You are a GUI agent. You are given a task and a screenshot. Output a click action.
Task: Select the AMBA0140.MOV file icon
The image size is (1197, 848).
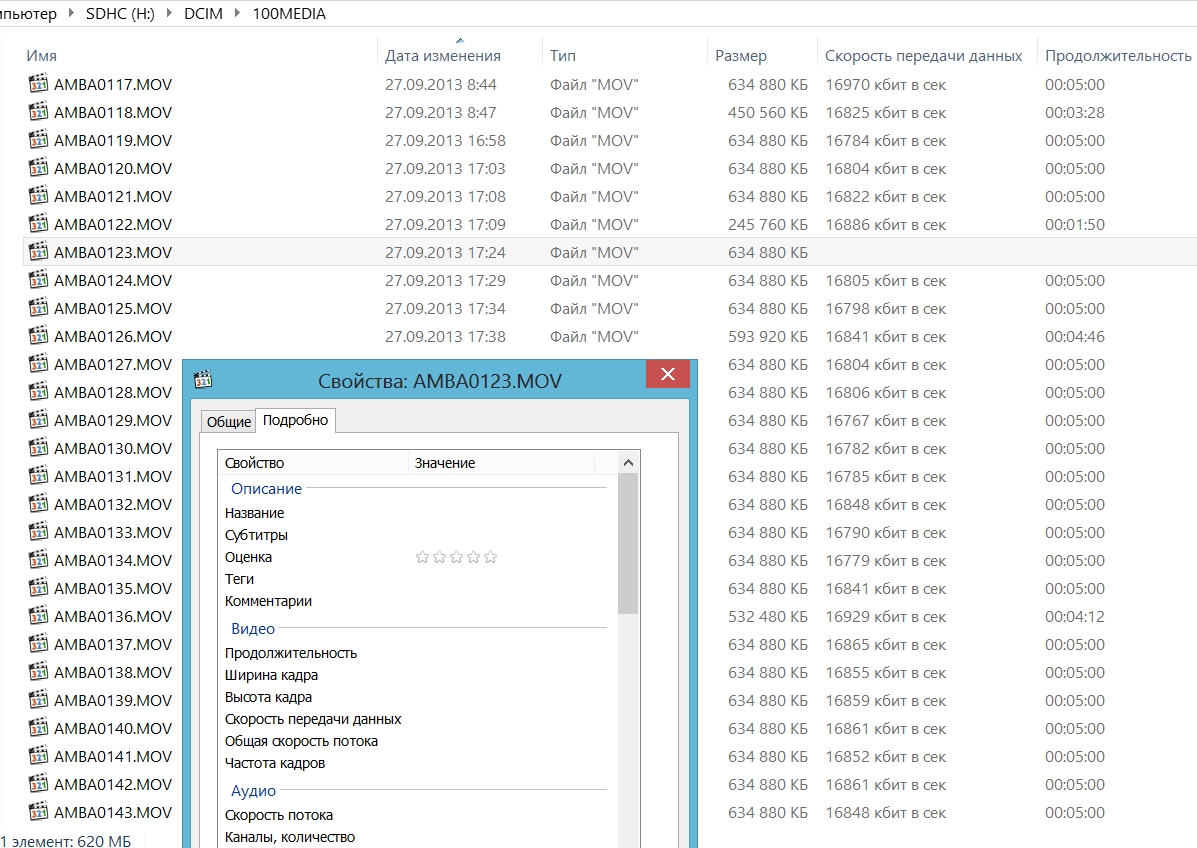point(39,728)
